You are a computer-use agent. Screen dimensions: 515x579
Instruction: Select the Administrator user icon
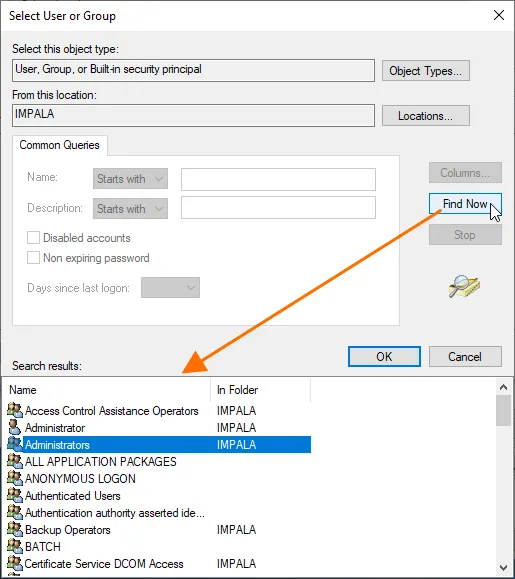coord(15,427)
